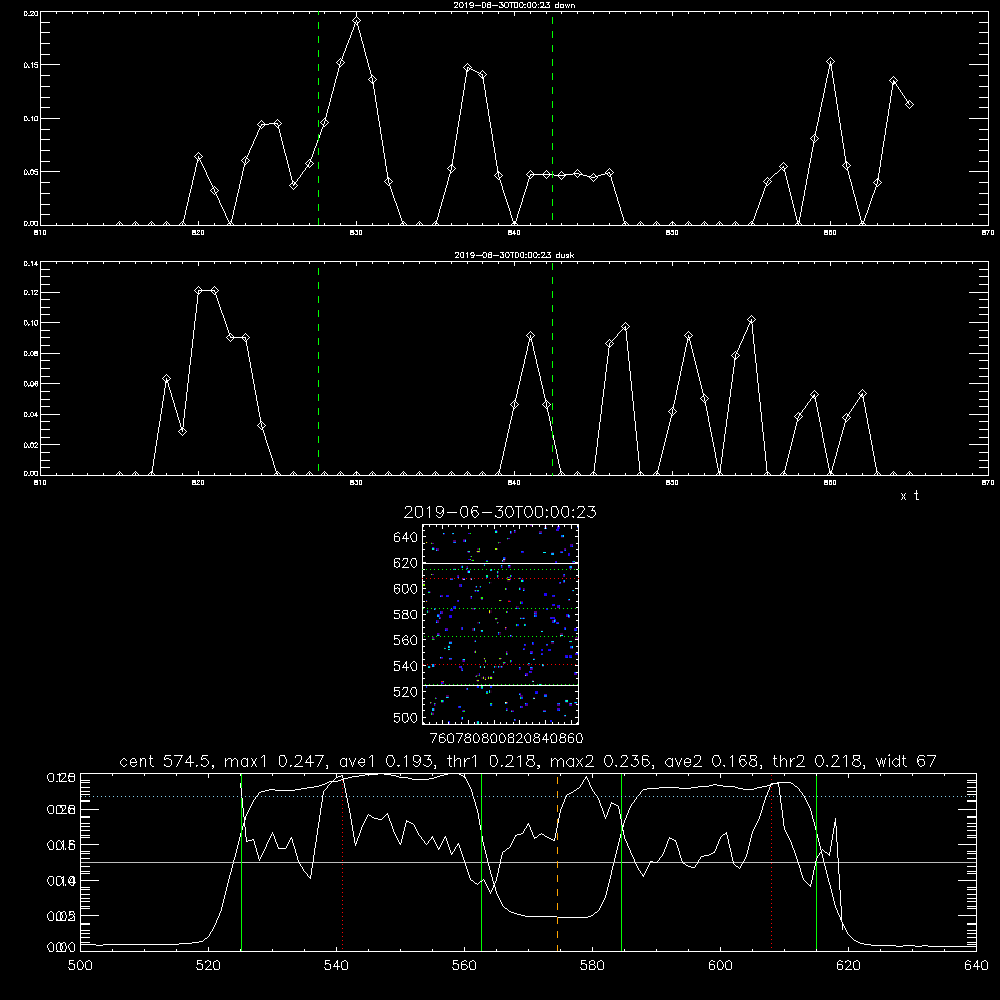Click the orange dashed center line in the bottom plot
1000x1000 pixels.
point(557,862)
